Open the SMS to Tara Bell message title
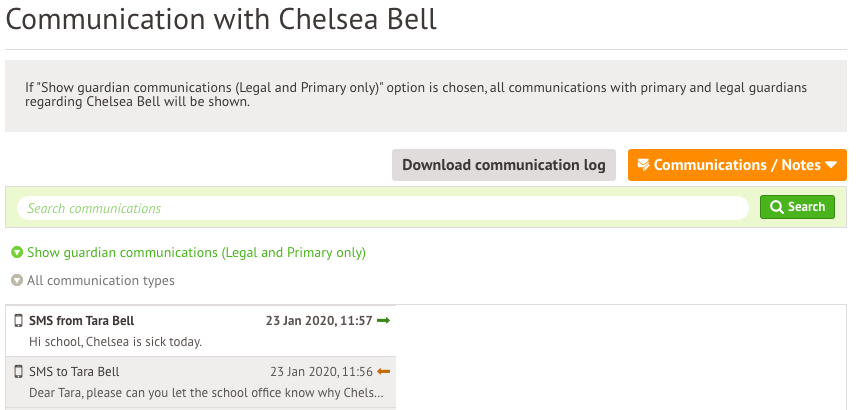 pyautogui.click(x=74, y=372)
